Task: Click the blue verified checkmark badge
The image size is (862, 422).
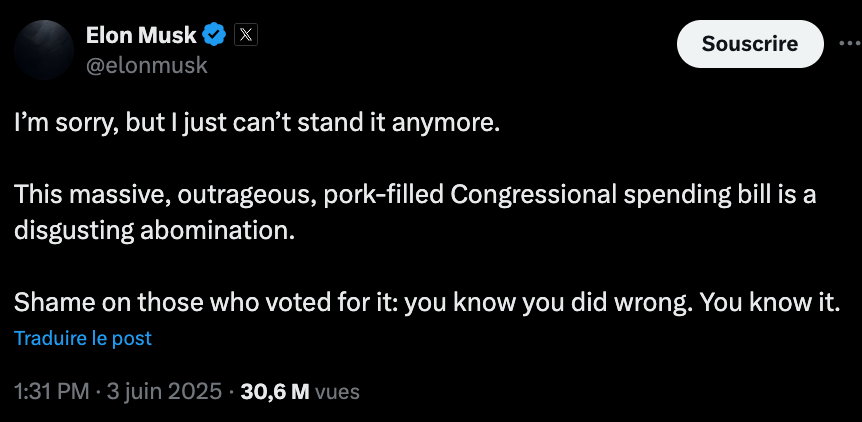Action: point(215,37)
